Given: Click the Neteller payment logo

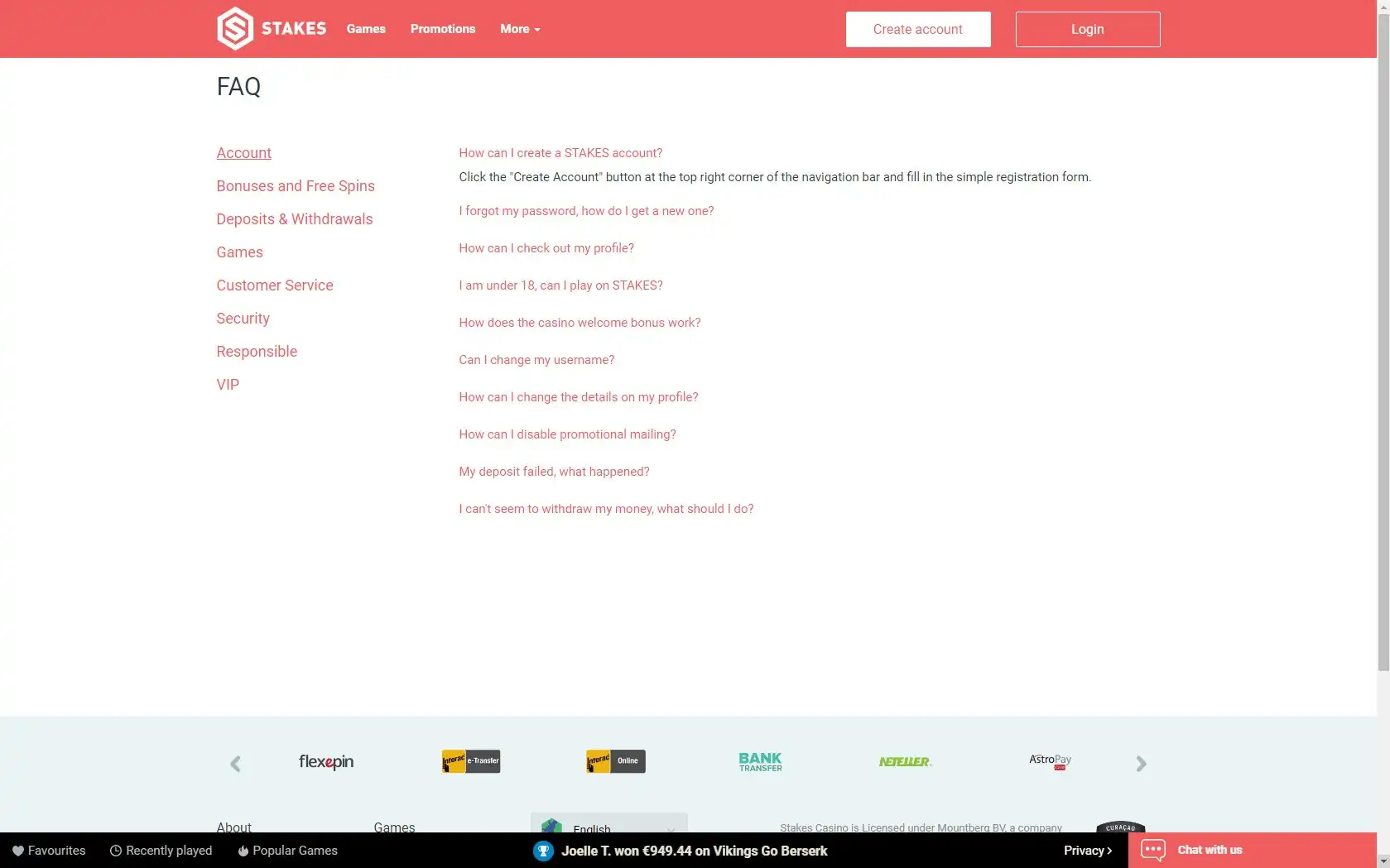Looking at the screenshot, I should [x=905, y=762].
